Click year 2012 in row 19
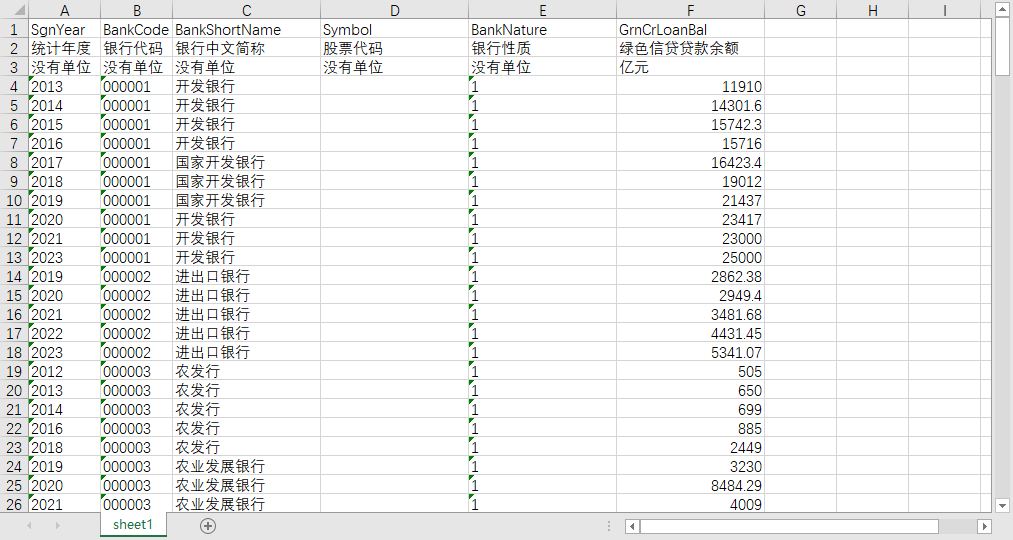Viewport: 1013px width, 540px height. [x=65, y=371]
